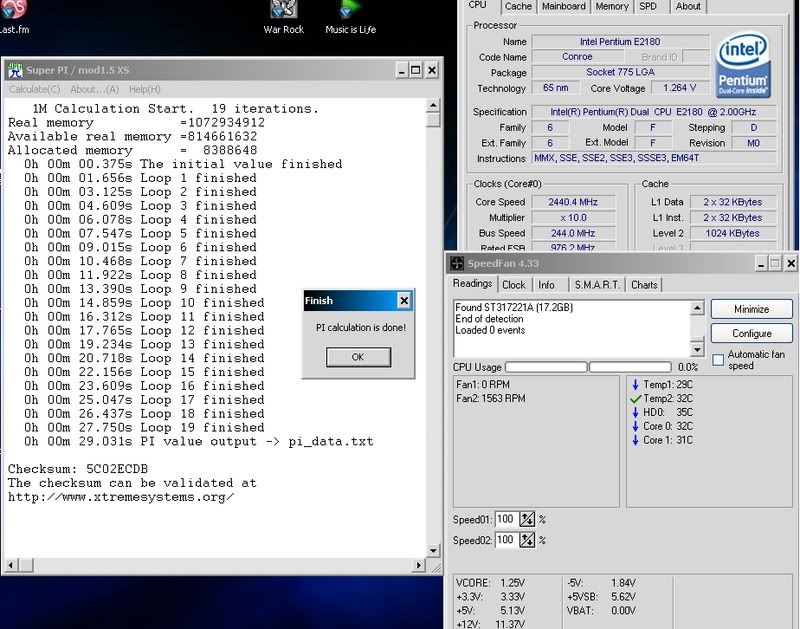Click the Super PI horizontal scrollbar right arrow
The height and width of the screenshot is (629, 800).
point(419,565)
